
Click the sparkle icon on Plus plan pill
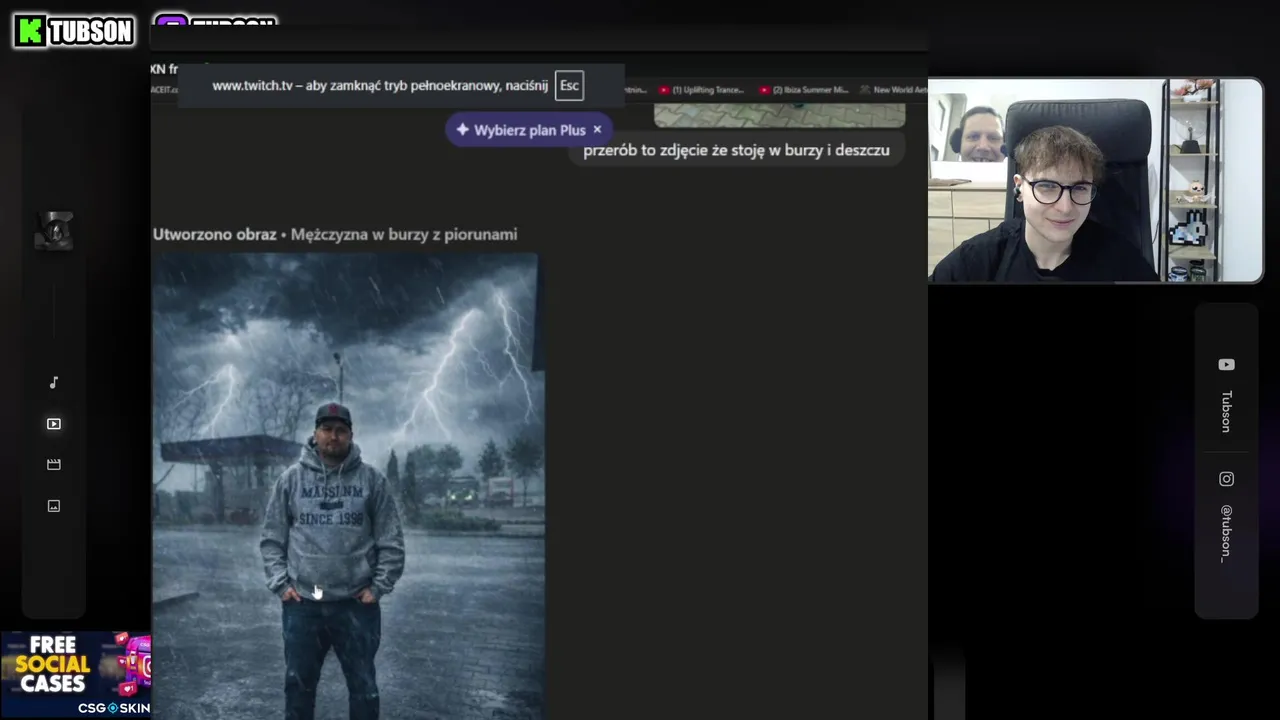point(462,130)
